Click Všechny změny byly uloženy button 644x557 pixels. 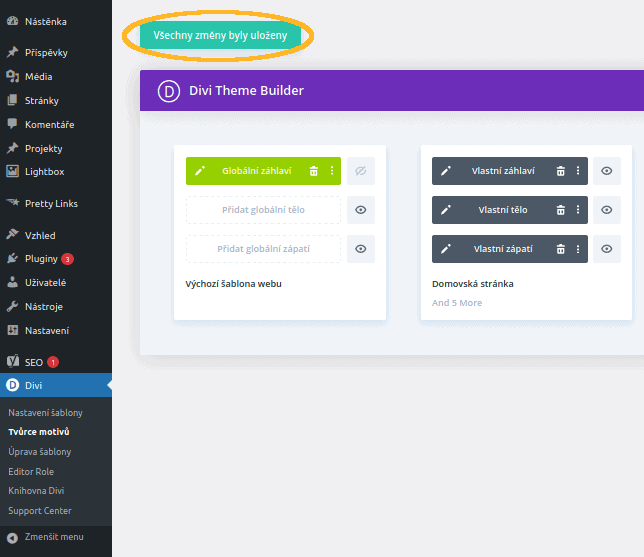click(x=220, y=35)
